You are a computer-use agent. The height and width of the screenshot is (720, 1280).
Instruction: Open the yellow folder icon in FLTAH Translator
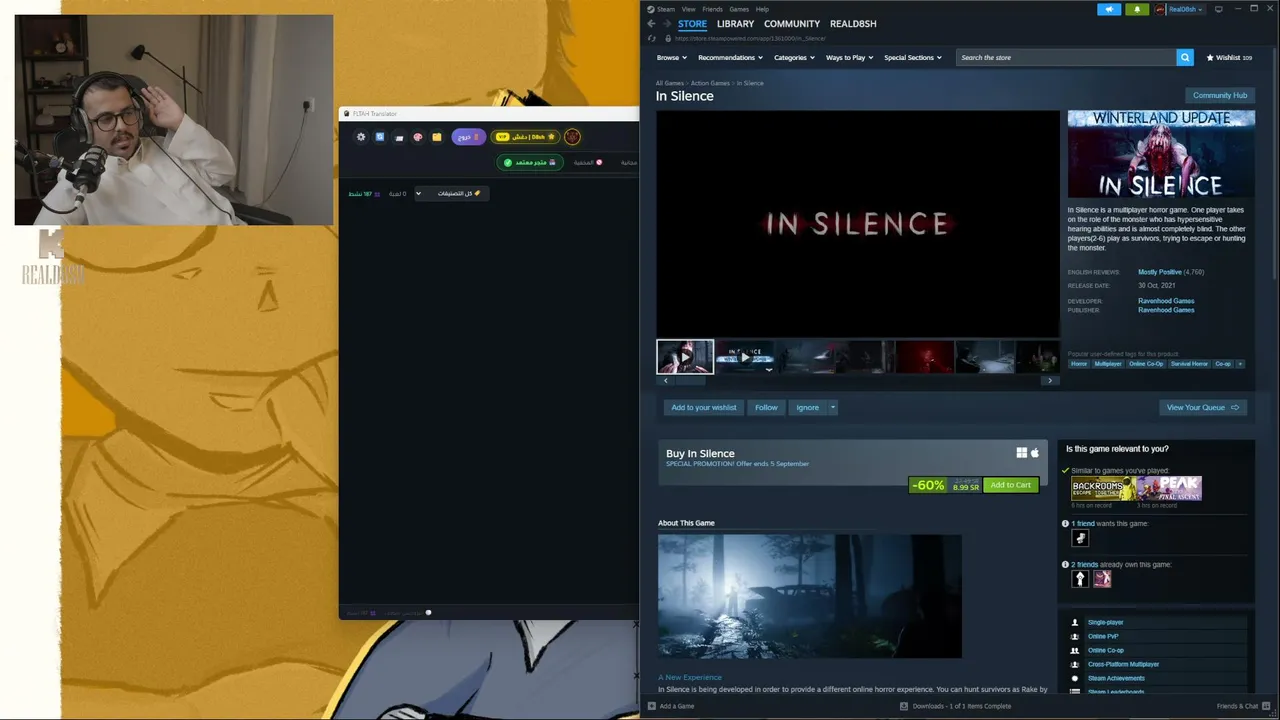pyautogui.click(x=437, y=137)
